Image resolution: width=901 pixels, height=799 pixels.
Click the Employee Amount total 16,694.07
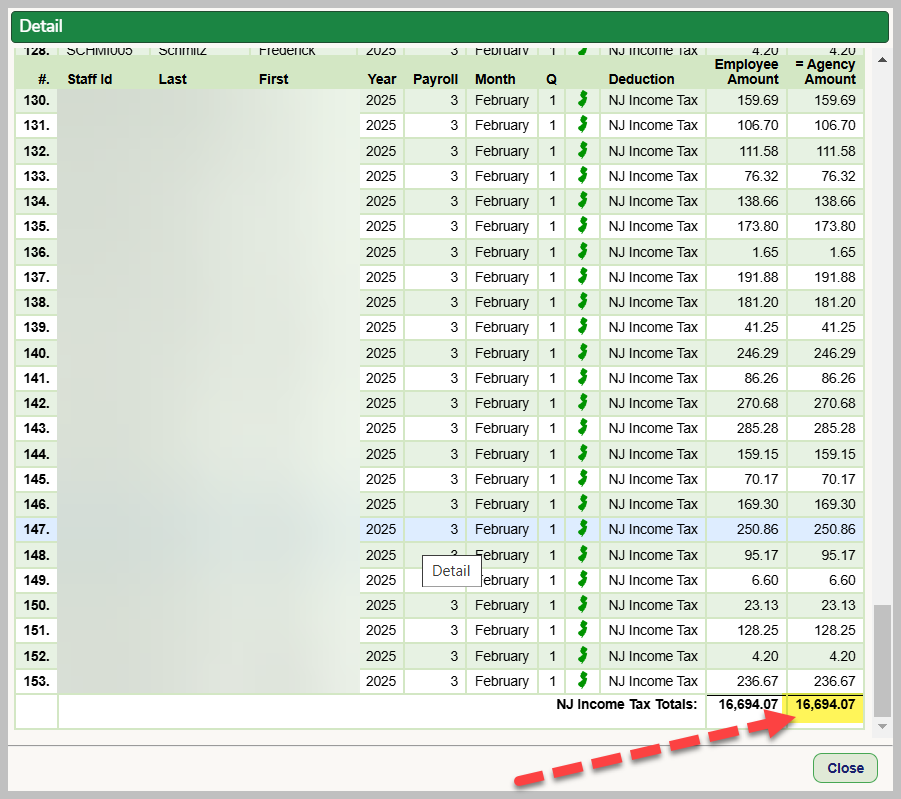(748, 704)
